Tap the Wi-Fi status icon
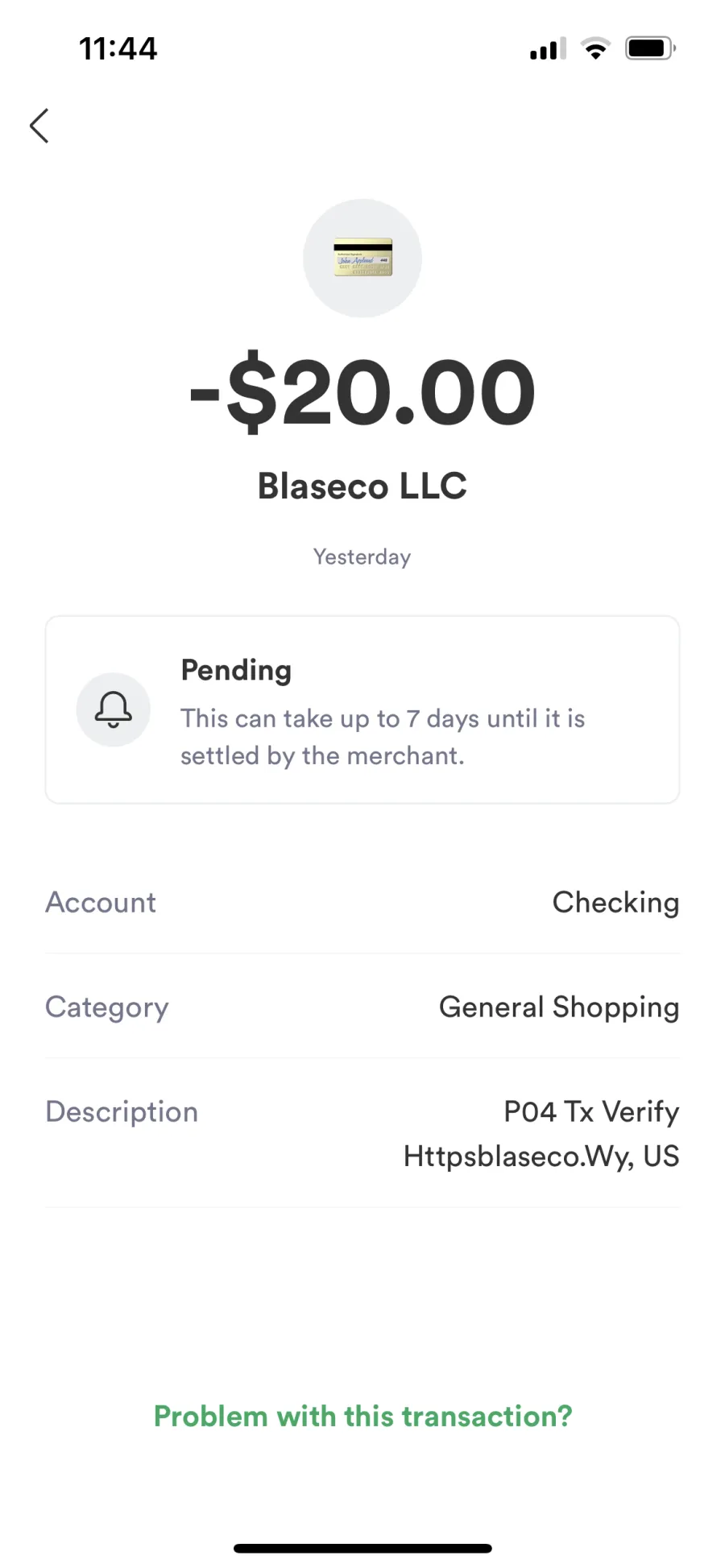 (x=595, y=49)
